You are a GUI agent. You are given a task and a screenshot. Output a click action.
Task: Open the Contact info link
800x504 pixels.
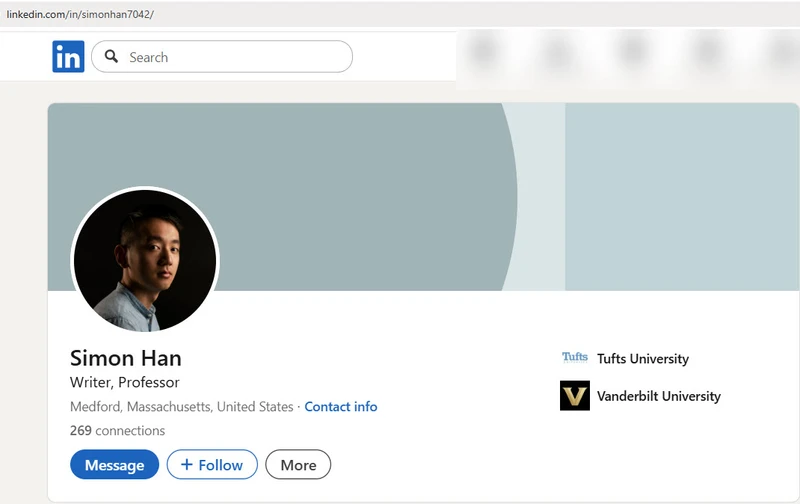[x=341, y=407]
